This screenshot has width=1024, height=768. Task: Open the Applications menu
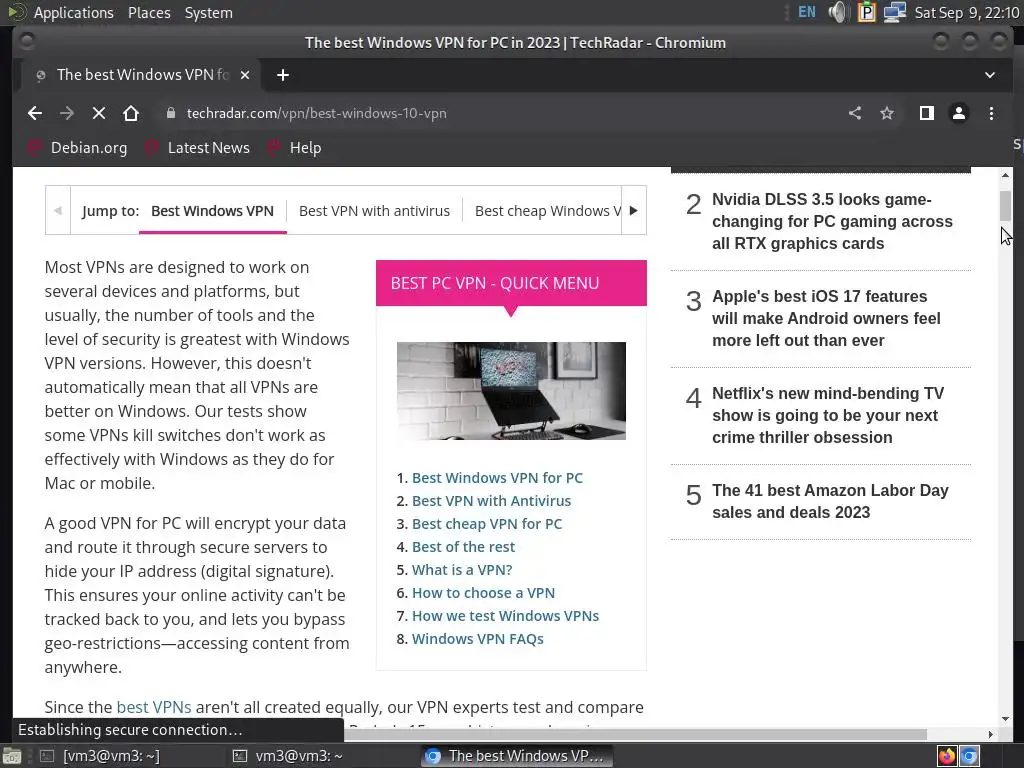click(x=73, y=12)
